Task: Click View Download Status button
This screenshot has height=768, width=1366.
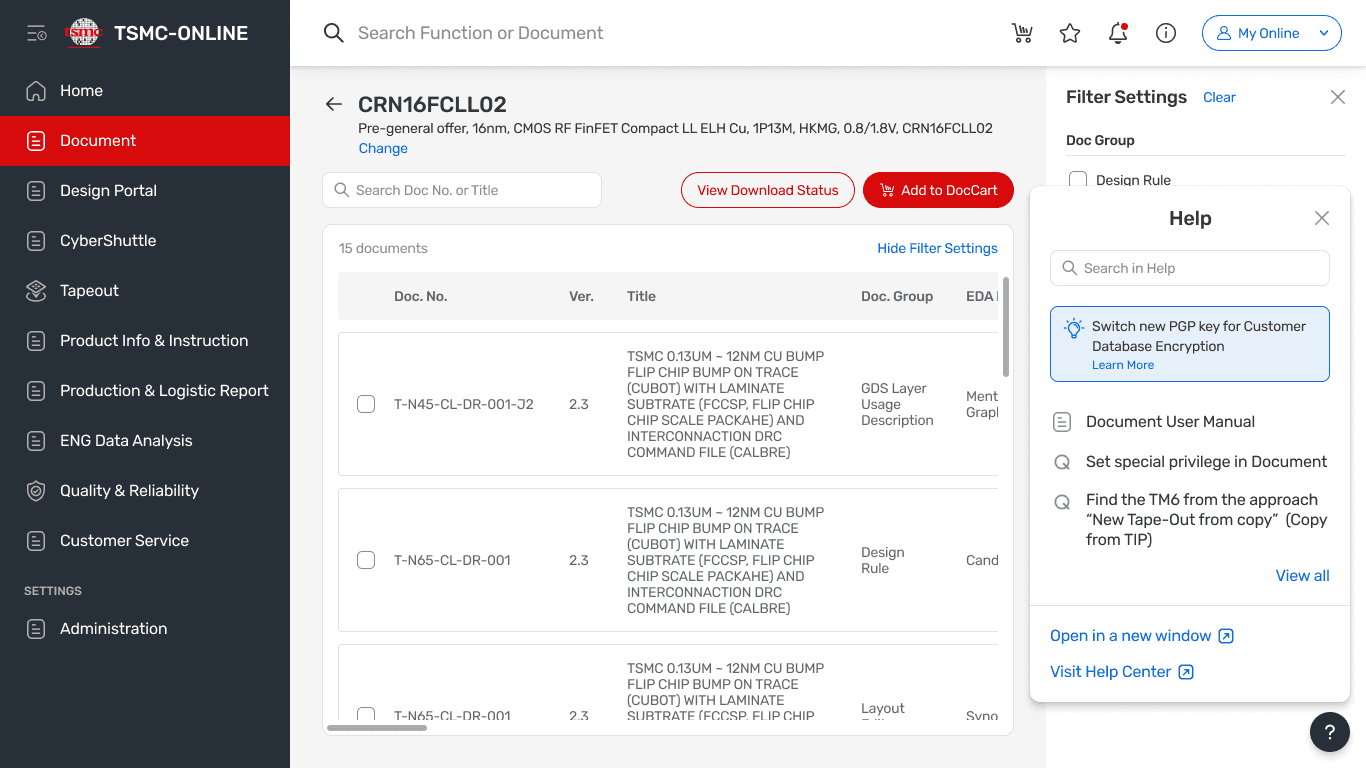Action: click(768, 190)
